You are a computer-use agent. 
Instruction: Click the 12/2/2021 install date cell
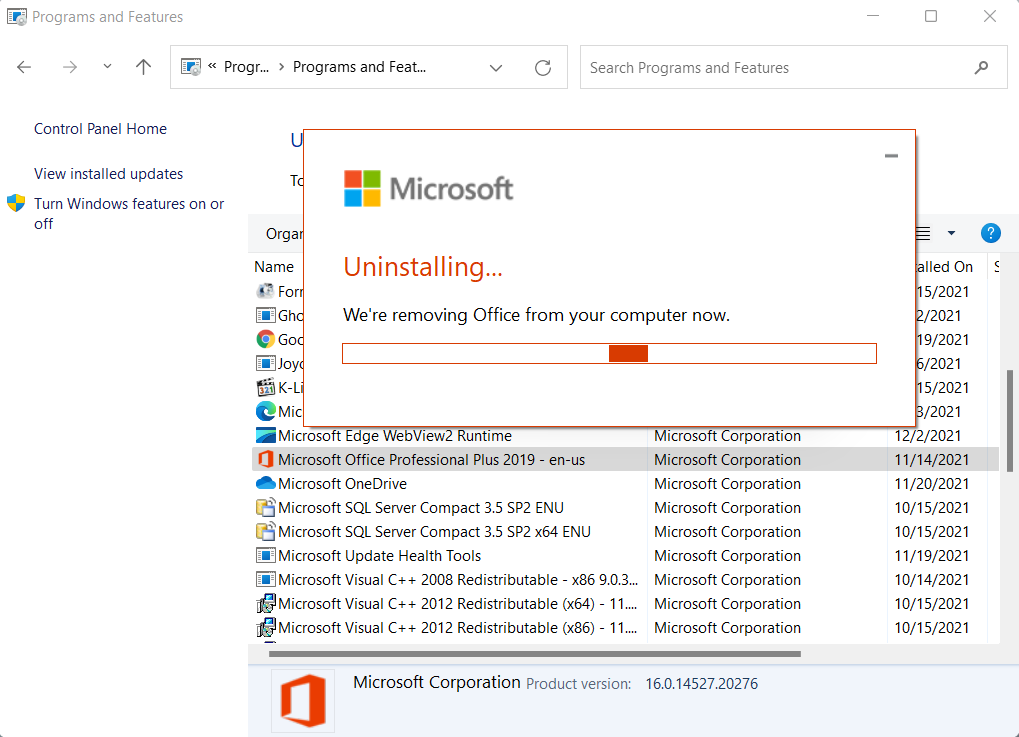[927, 435]
